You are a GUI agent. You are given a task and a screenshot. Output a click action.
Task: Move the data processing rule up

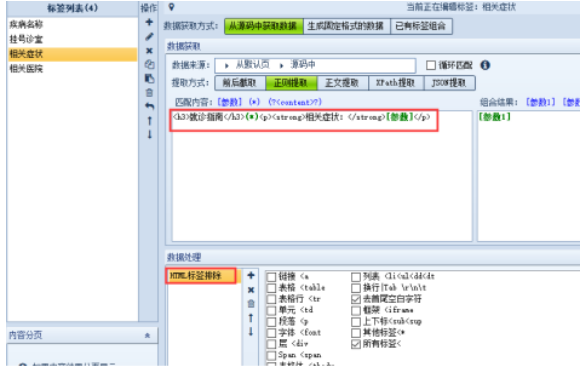point(251,318)
